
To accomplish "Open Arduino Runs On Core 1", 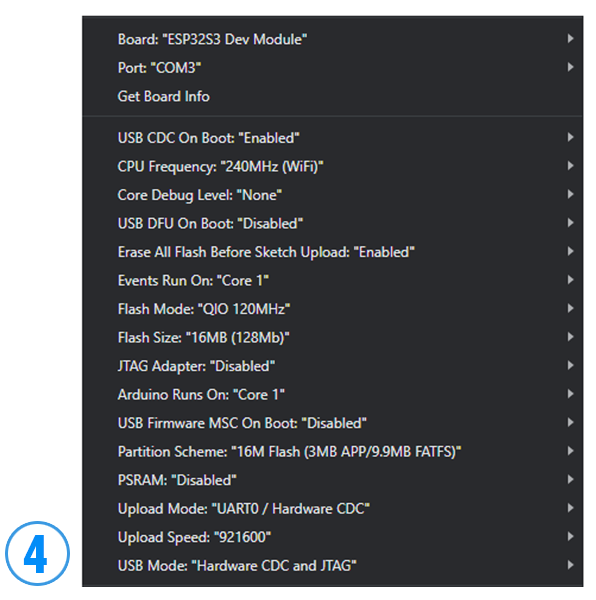I will click(332, 394).
